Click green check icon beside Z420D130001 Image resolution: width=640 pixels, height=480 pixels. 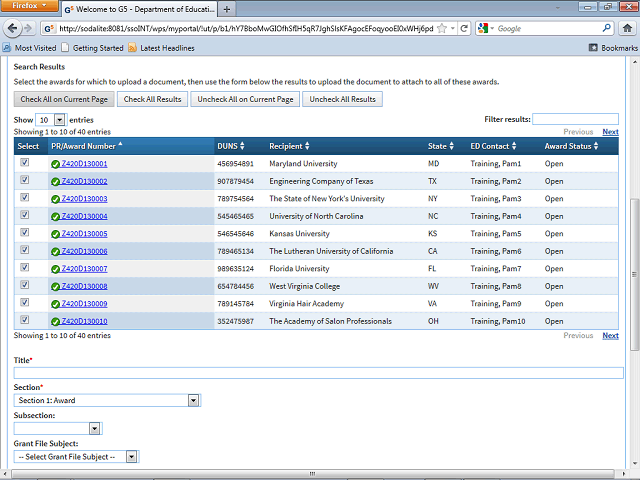(x=56, y=163)
